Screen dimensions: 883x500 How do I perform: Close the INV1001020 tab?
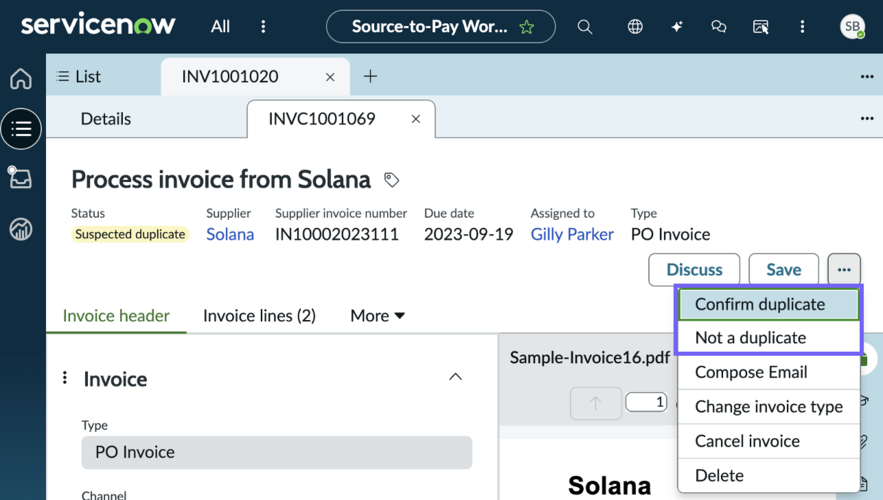pos(330,77)
